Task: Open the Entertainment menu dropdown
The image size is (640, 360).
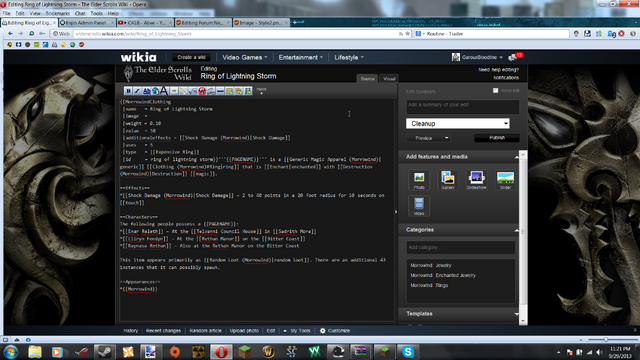Action: pyautogui.click(x=300, y=58)
